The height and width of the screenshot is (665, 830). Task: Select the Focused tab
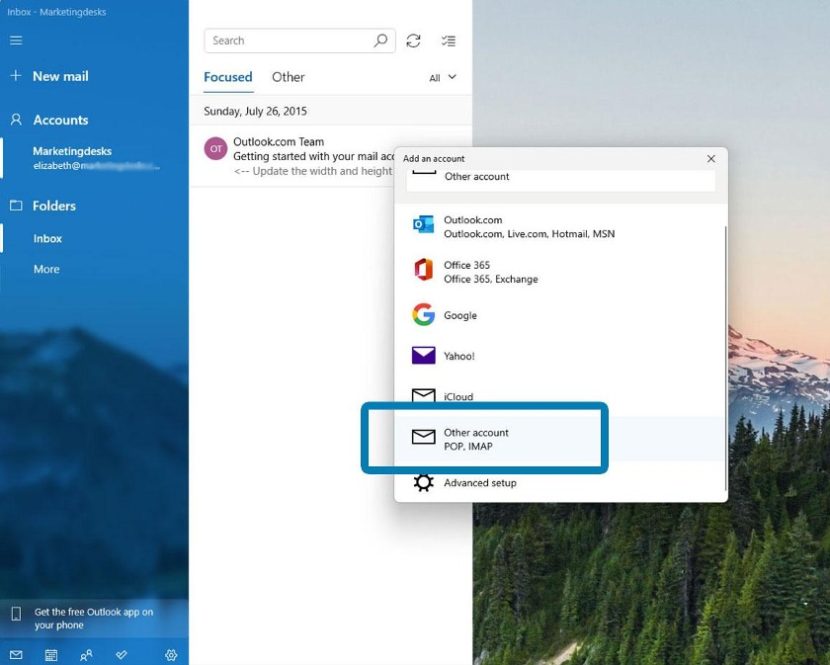(x=228, y=77)
